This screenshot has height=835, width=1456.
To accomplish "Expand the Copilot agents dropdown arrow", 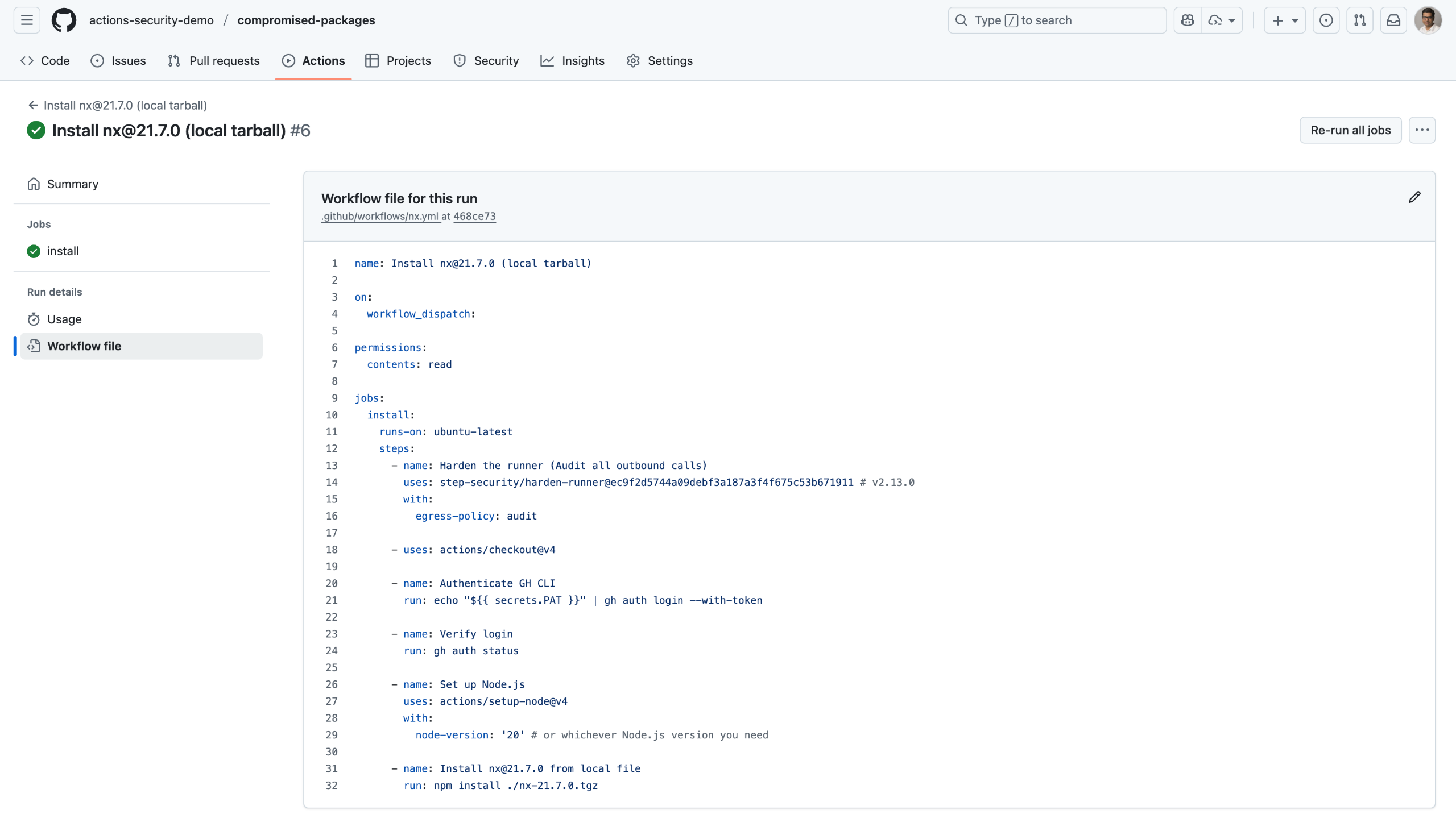I will pyautogui.click(x=1231, y=20).
